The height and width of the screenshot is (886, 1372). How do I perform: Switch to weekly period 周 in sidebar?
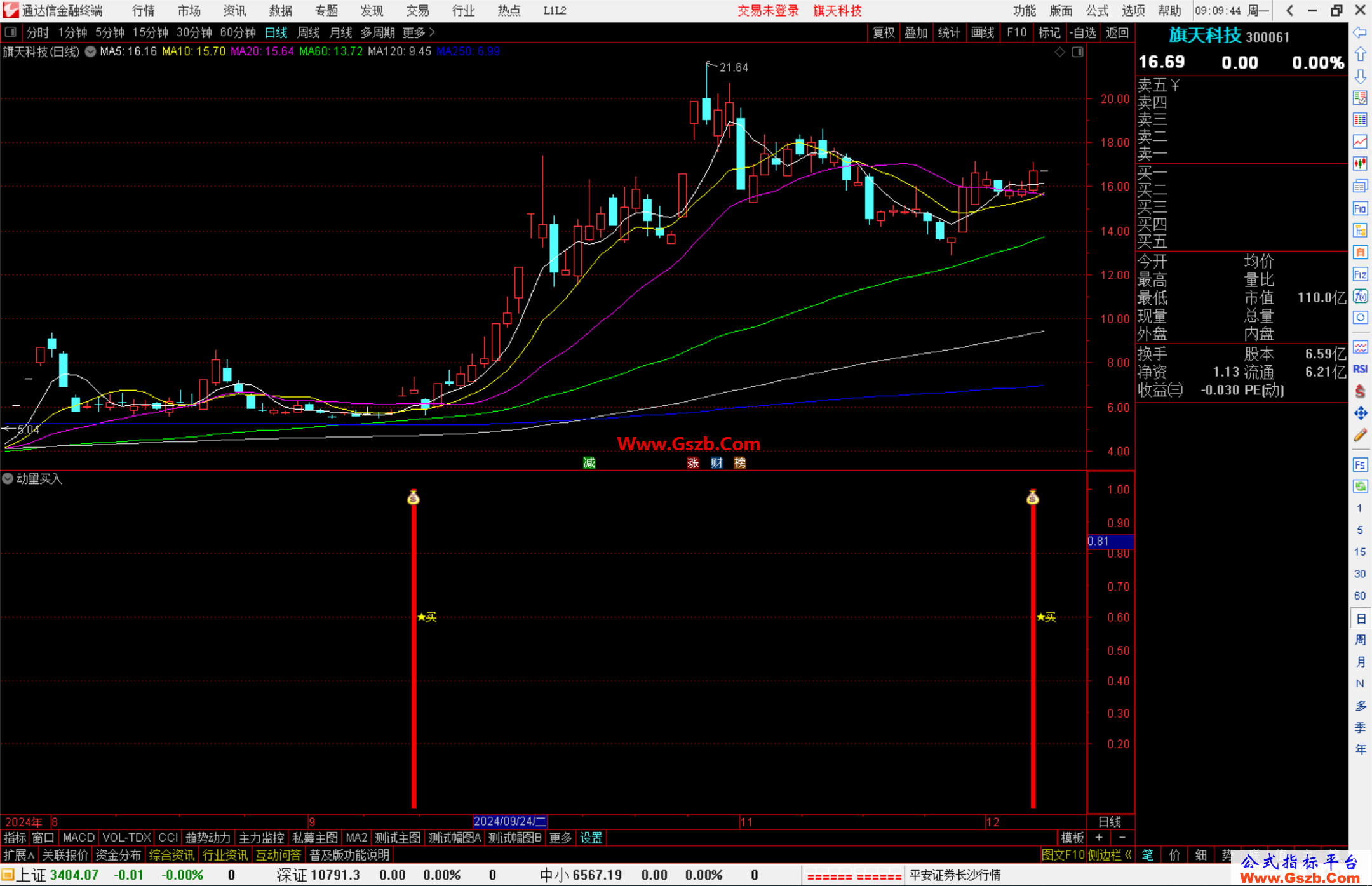[1360, 640]
